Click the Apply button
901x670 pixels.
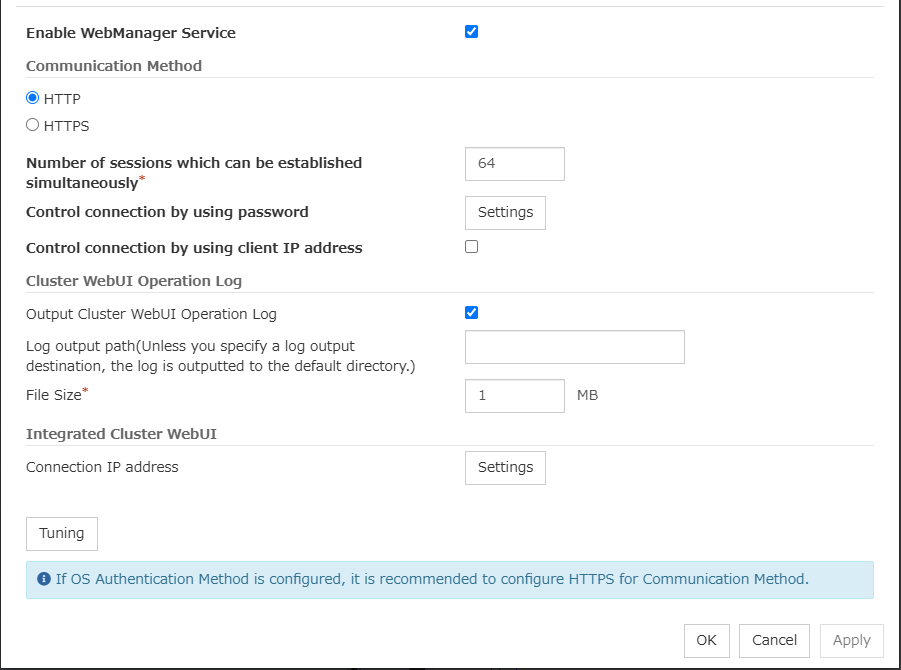(851, 641)
